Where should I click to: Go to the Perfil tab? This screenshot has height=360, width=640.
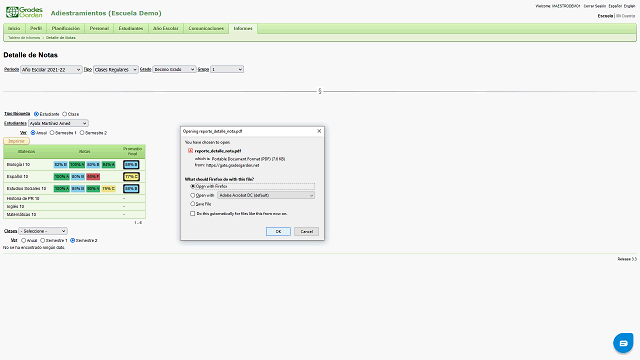pyautogui.click(x=36, y=28)
